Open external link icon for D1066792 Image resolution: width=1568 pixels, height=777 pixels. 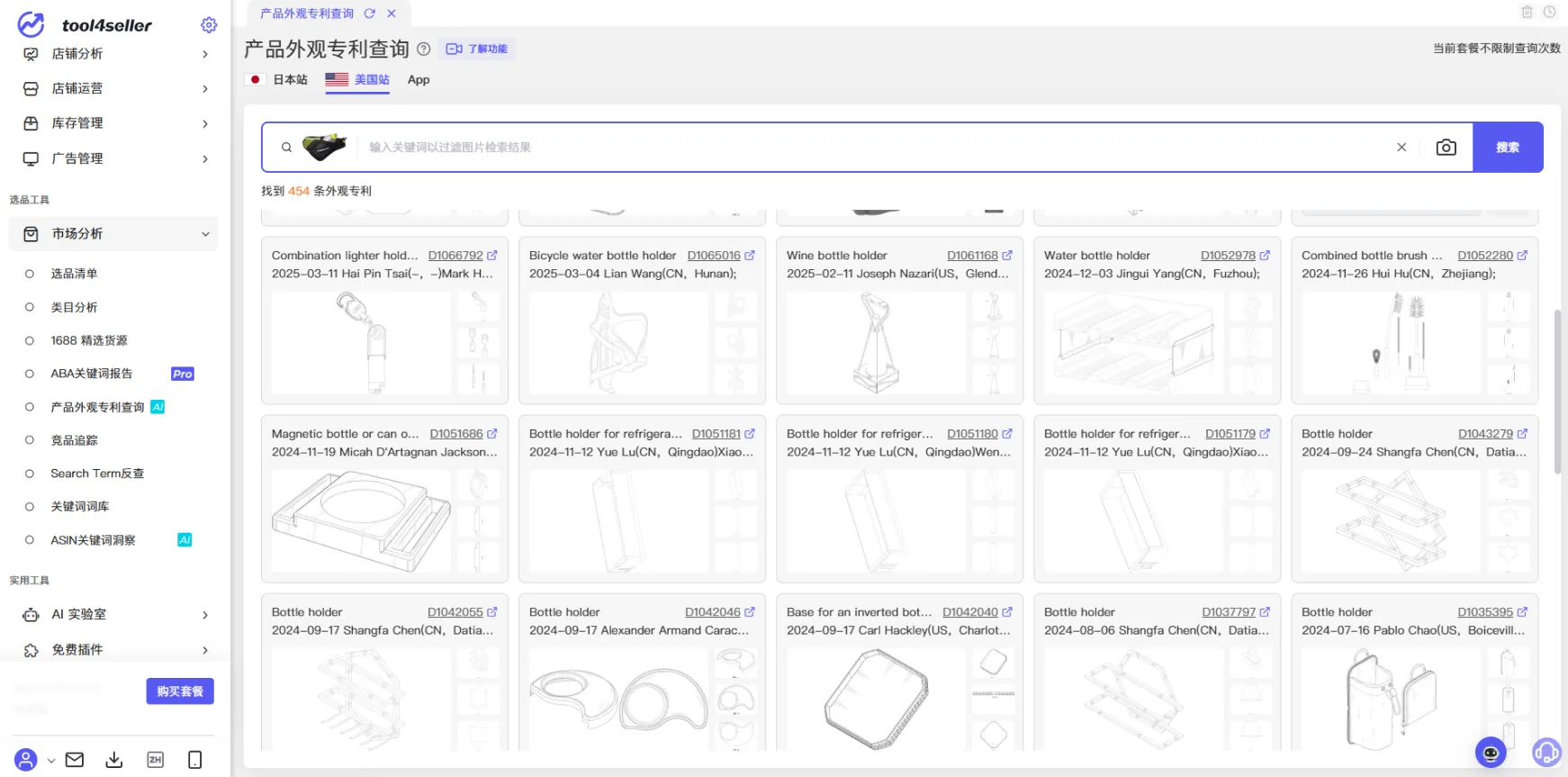click(492, 256)
